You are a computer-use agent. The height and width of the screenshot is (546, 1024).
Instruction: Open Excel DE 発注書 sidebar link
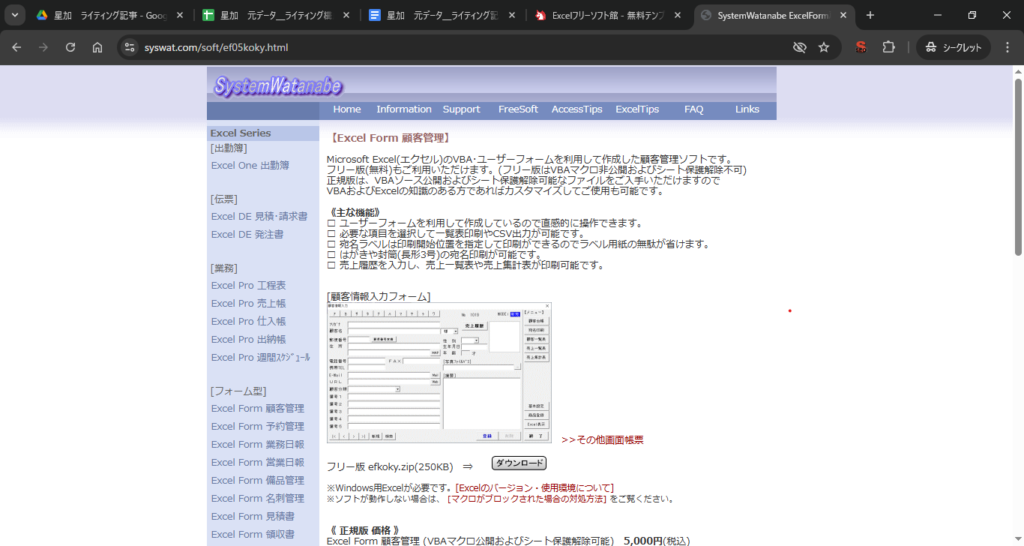pyautogui.click(x=247, y=234)
